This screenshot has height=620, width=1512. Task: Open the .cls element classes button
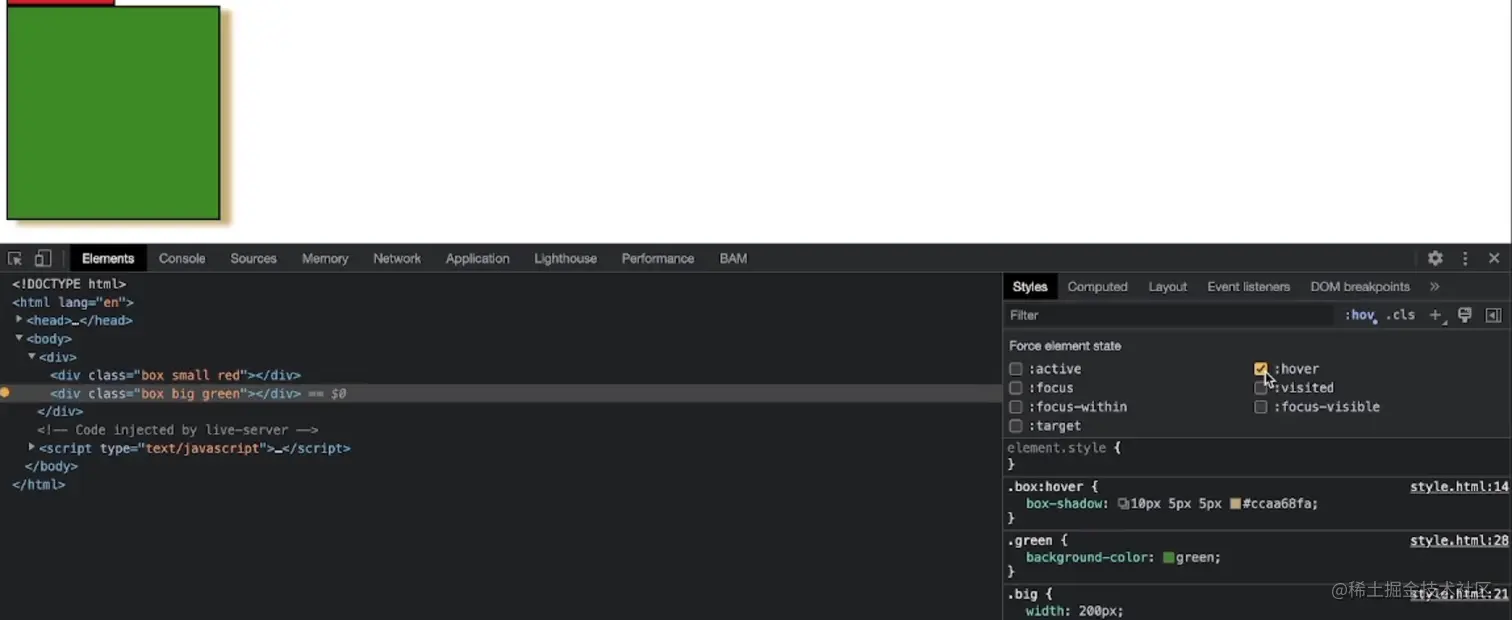tap(1401, 315)
